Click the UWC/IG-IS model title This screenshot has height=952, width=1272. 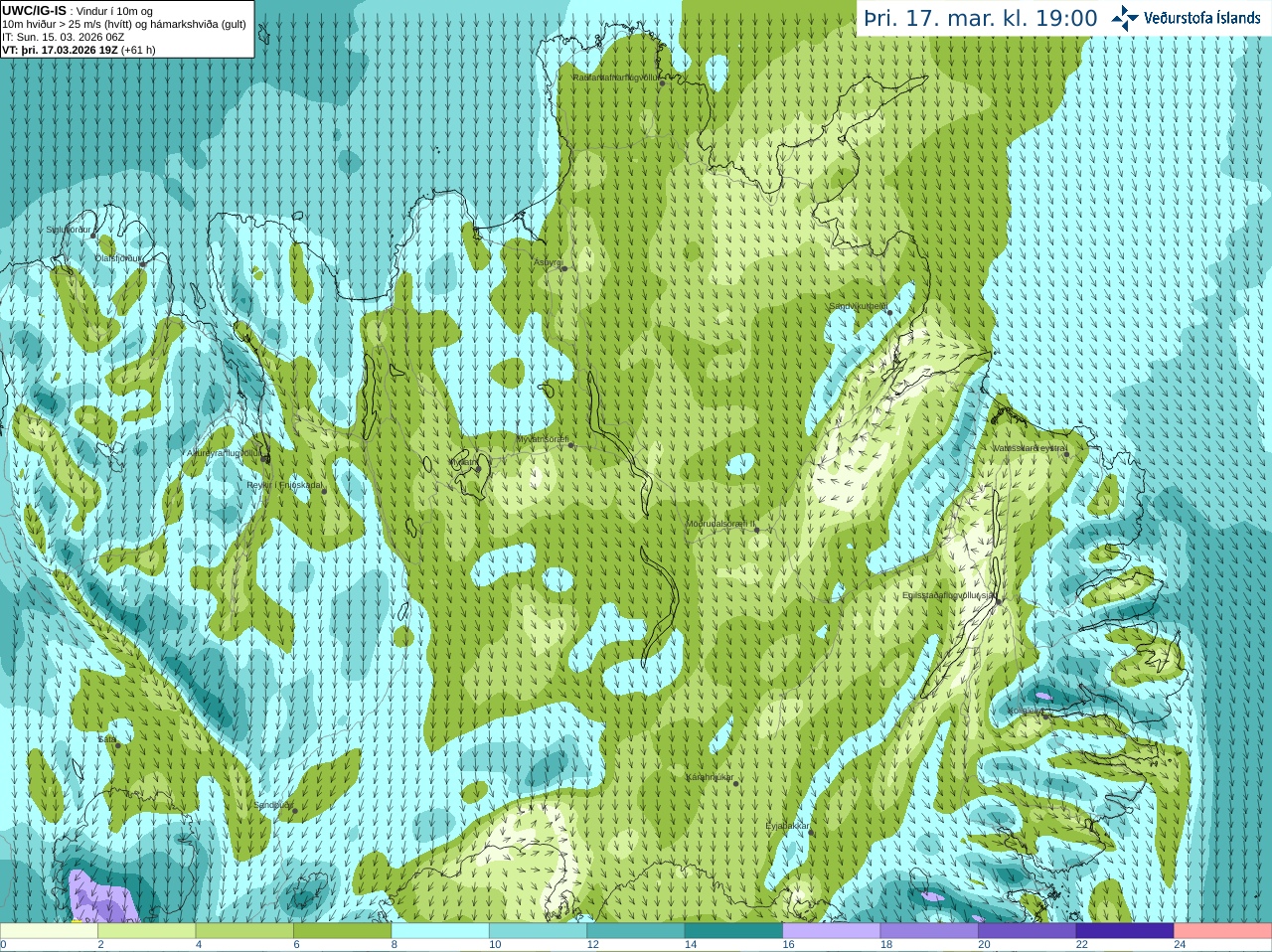tap(34, 11)
